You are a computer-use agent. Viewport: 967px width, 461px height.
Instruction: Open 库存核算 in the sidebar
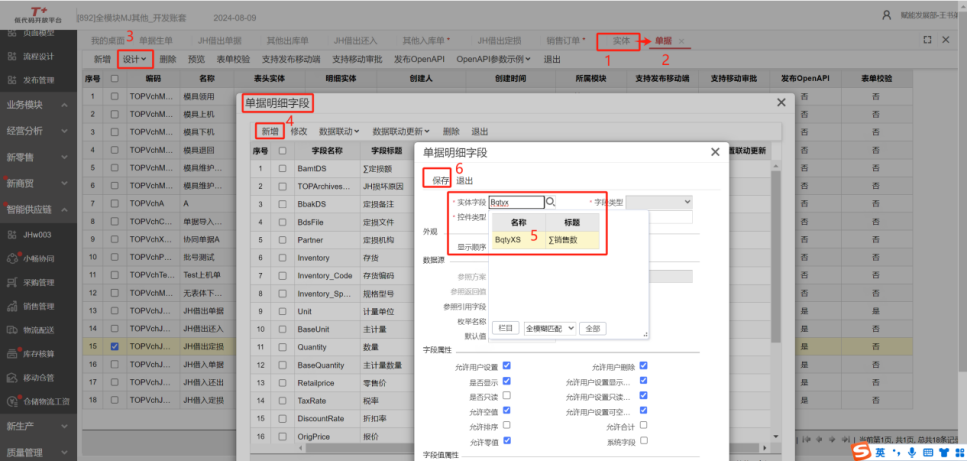[39, 354]
